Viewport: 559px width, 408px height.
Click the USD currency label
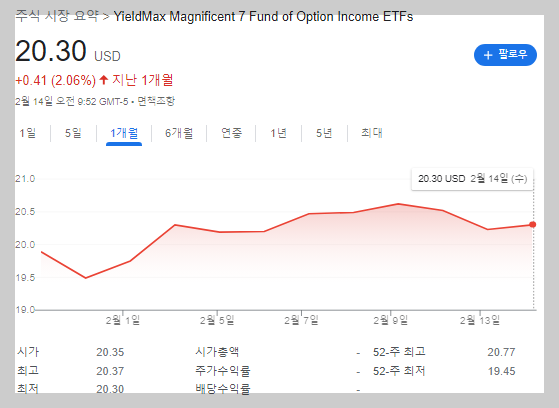coord(107,56)
